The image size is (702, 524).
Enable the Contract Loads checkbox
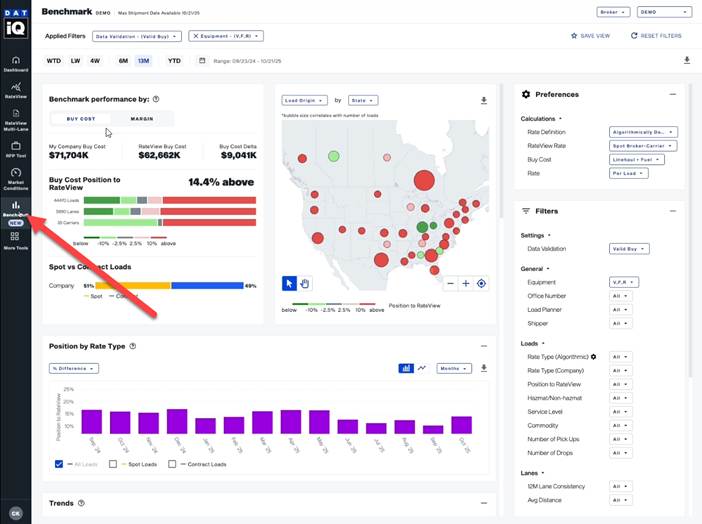pyautogui.click(x=172, y=464)
